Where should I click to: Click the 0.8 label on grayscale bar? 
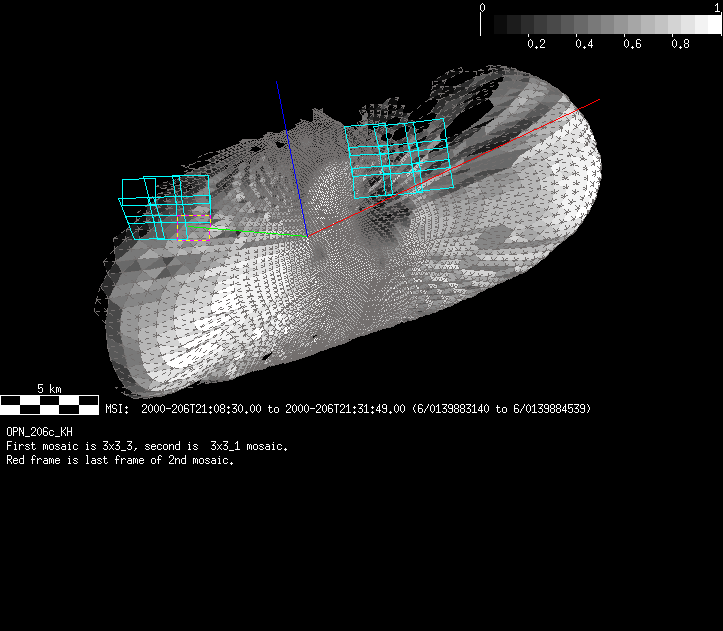point(680,44)
